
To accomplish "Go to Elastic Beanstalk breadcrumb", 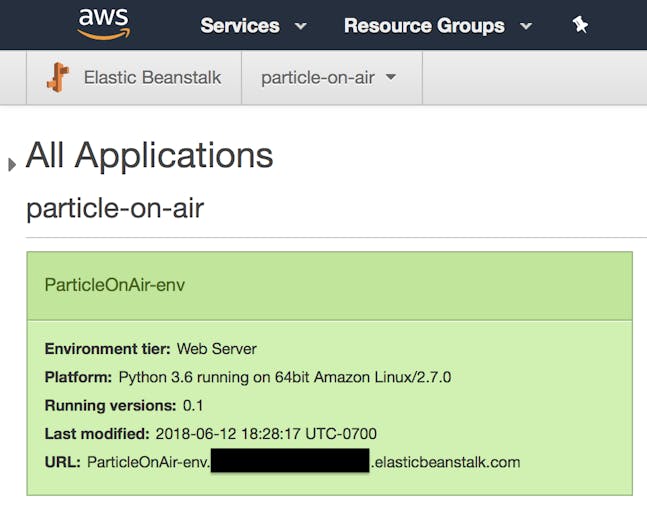I will (x=152, y=78).
